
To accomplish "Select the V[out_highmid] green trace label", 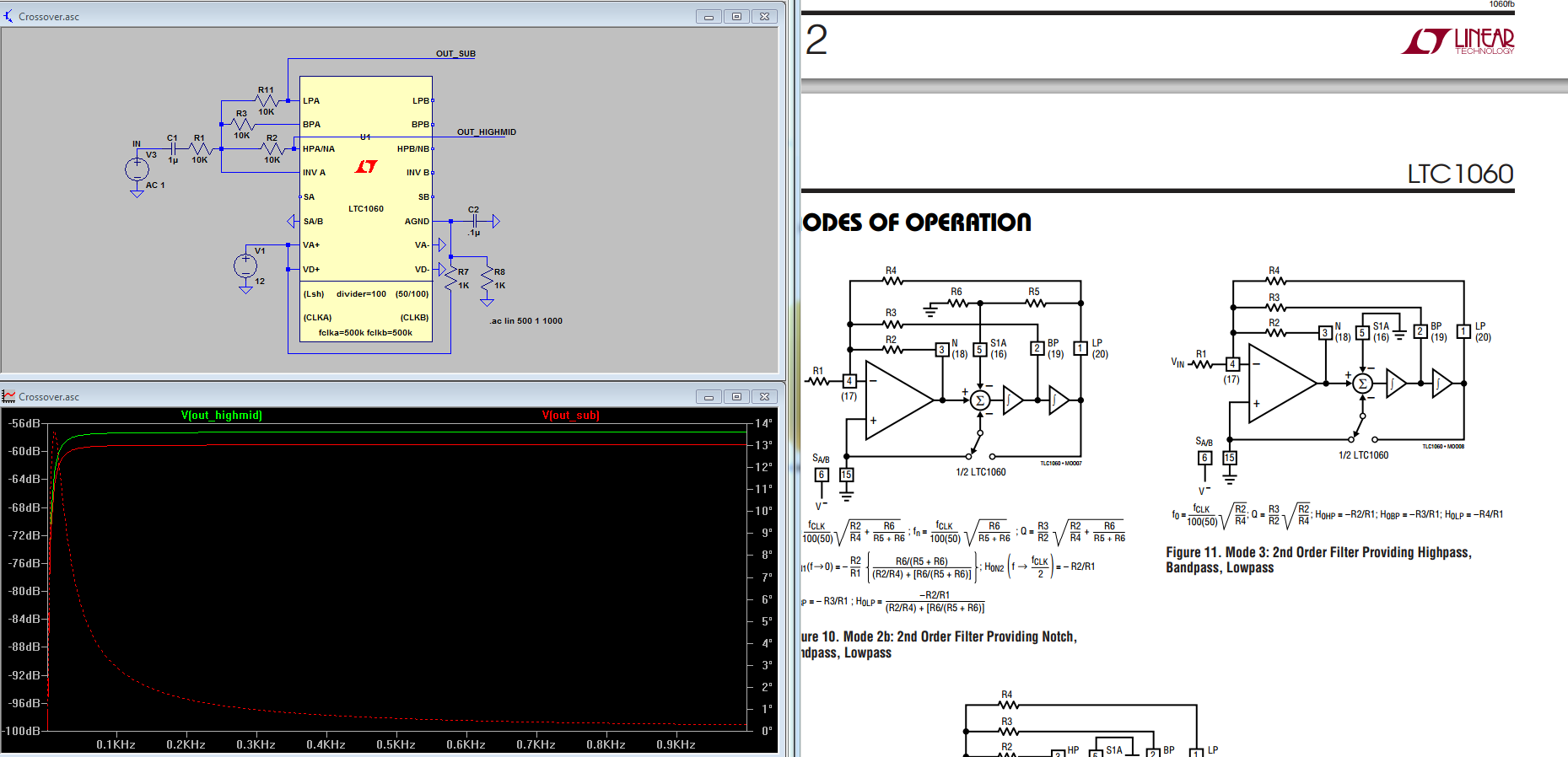I will [222, 416].
